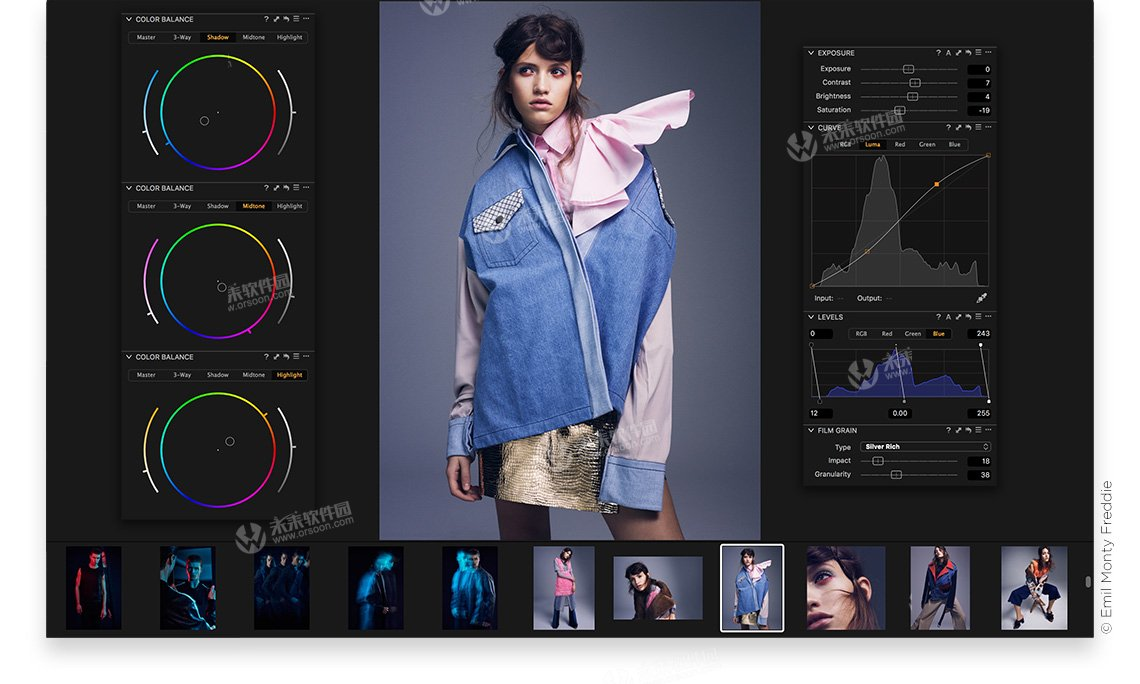The width and height of the screenshot is (1140, 684).
Task: Switch Levels to the RGB channel
Action: point(861,334)
